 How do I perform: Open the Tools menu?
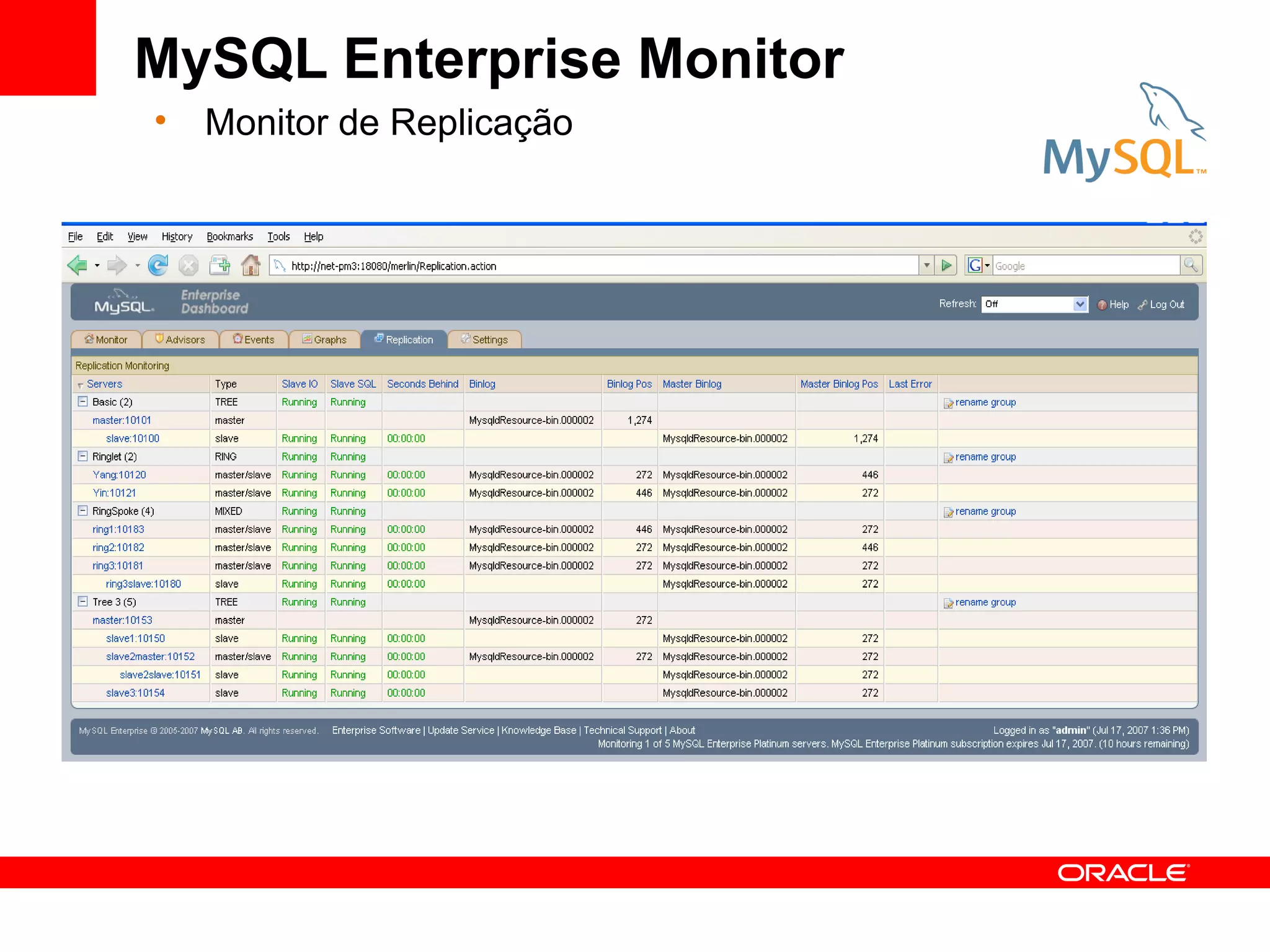(278, 237)
